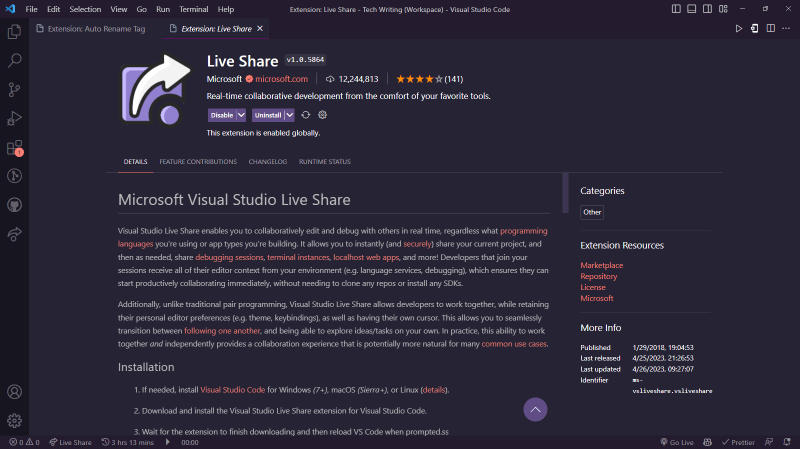Click the install count 12,244,813

(352, 79)
